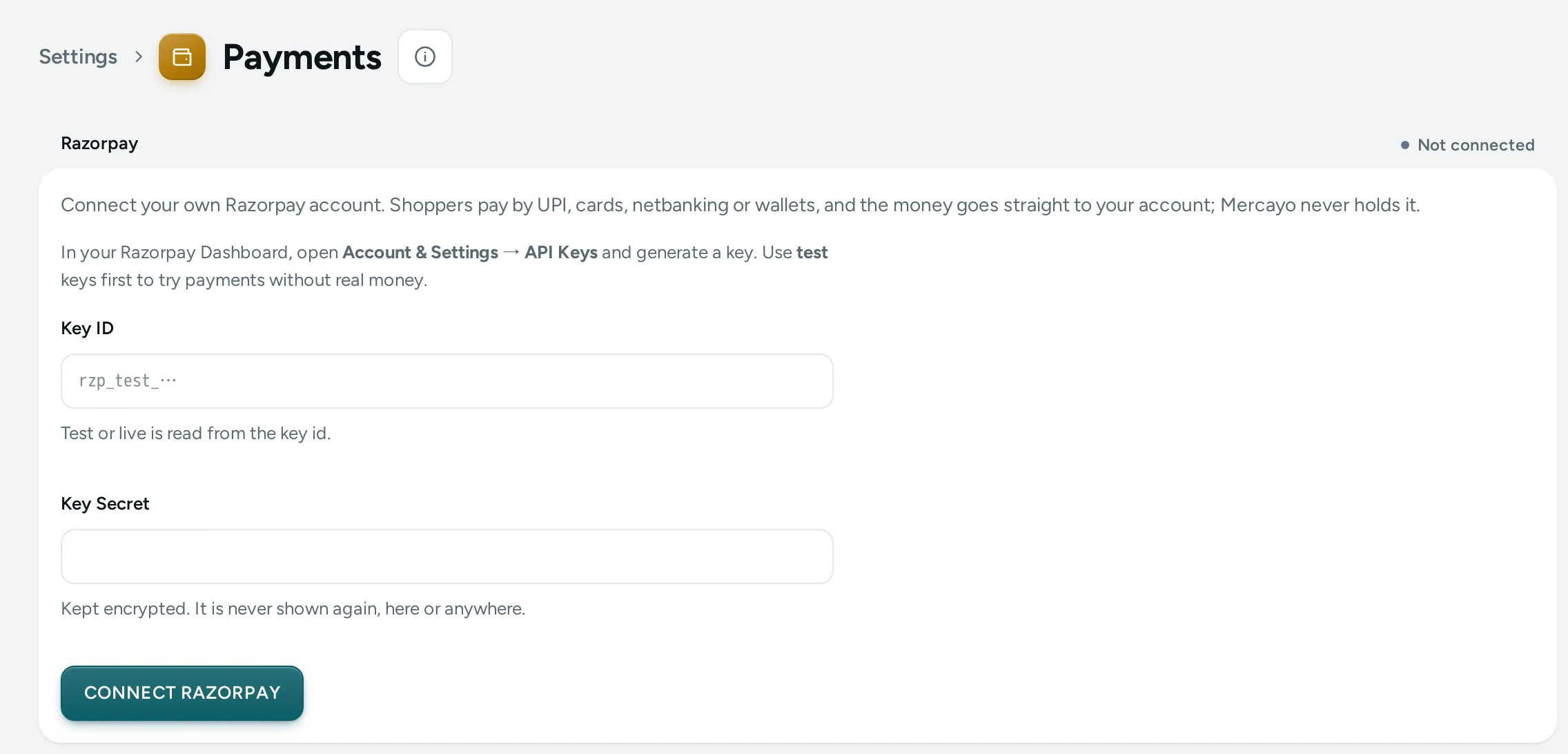Click "Test or live is read from the key id."
1568x754 pixels.
[196, 433]
